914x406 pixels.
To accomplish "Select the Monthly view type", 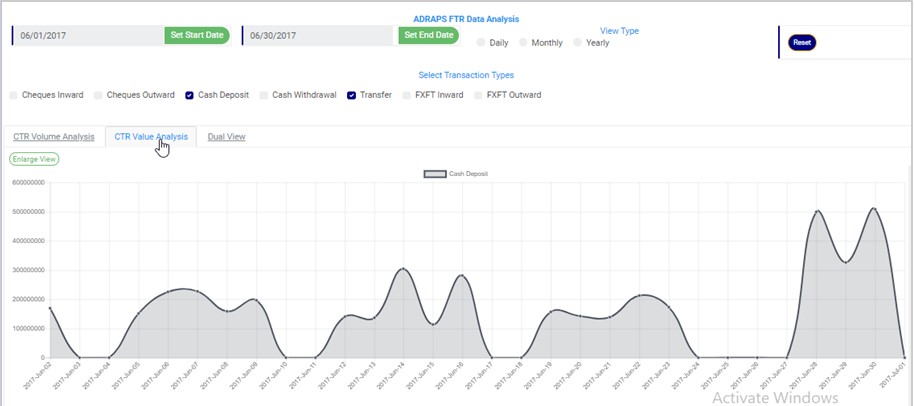I will tap(523, 43).
